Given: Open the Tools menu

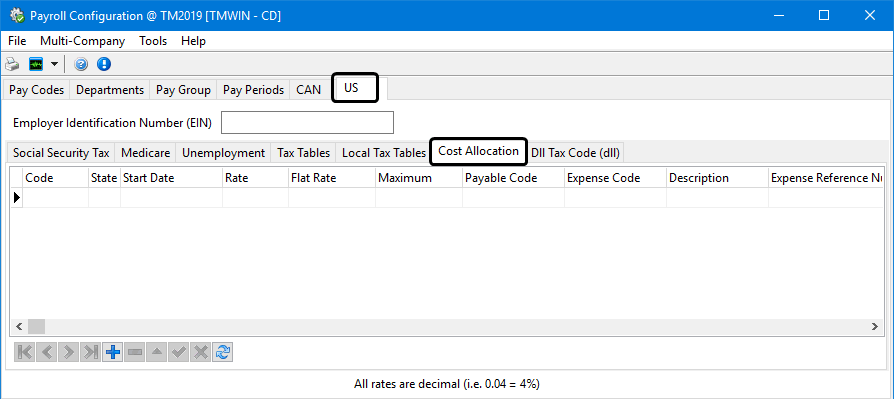Looking at the screenshot, I should (x=153, y=41).
